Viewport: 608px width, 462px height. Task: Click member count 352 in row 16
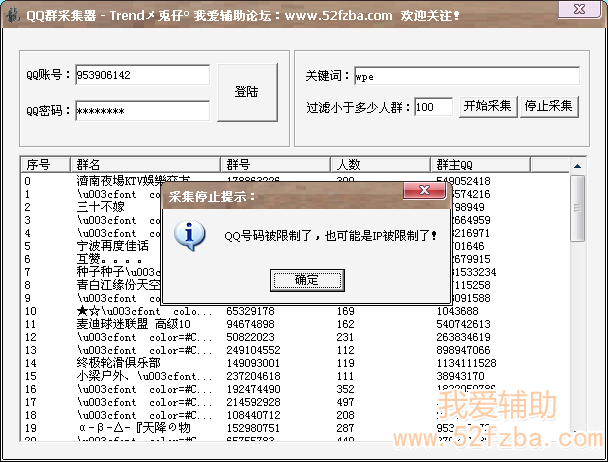tap(345, 389)
